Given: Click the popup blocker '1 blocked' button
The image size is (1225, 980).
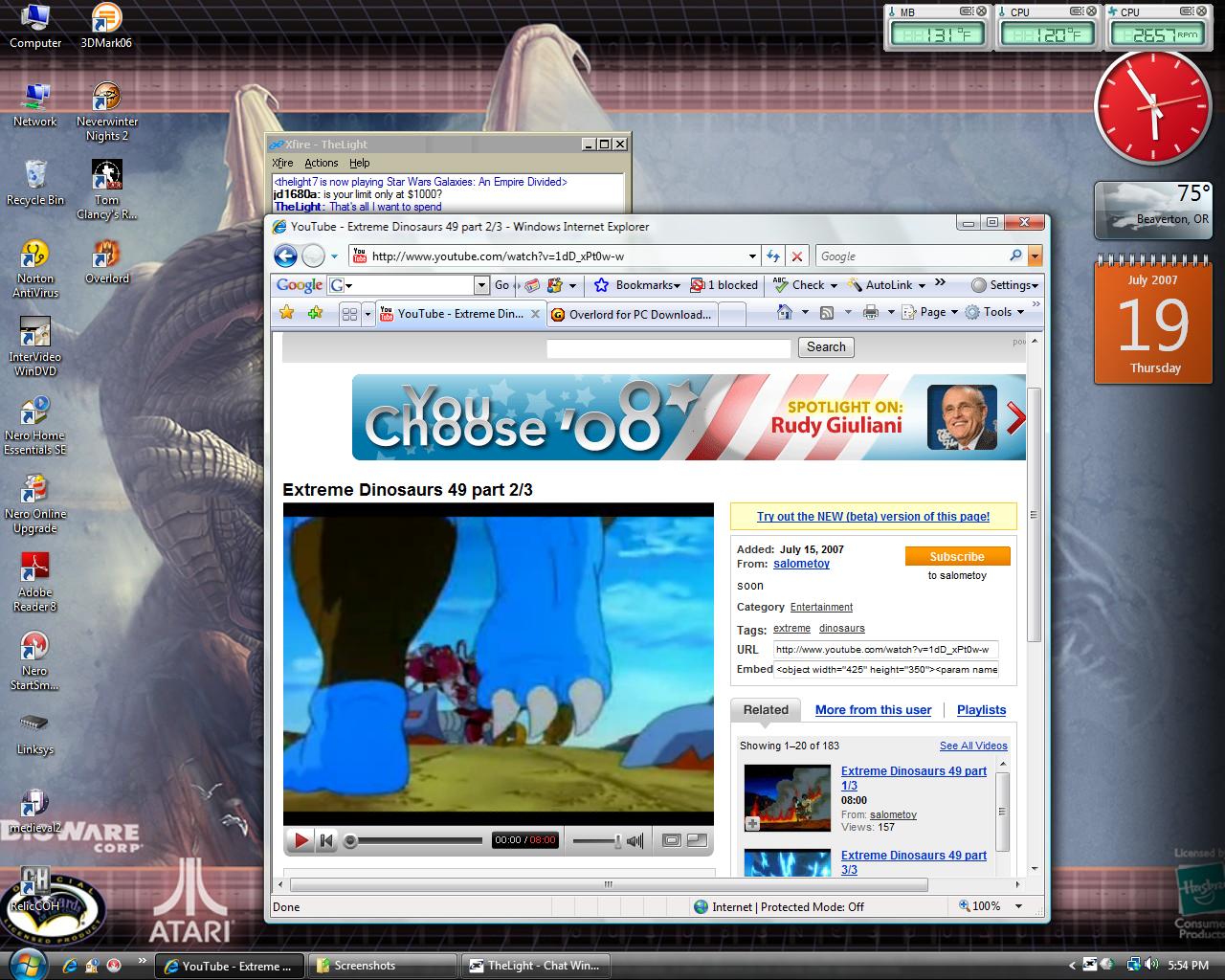Looking at the screenshot, I should coord(724,285).
